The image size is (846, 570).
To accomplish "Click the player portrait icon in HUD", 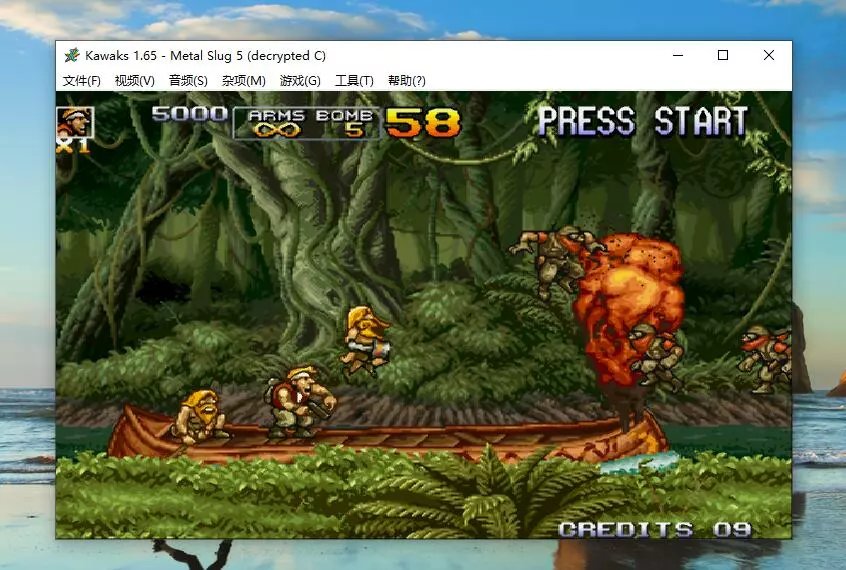I will [x=75, y=122].
